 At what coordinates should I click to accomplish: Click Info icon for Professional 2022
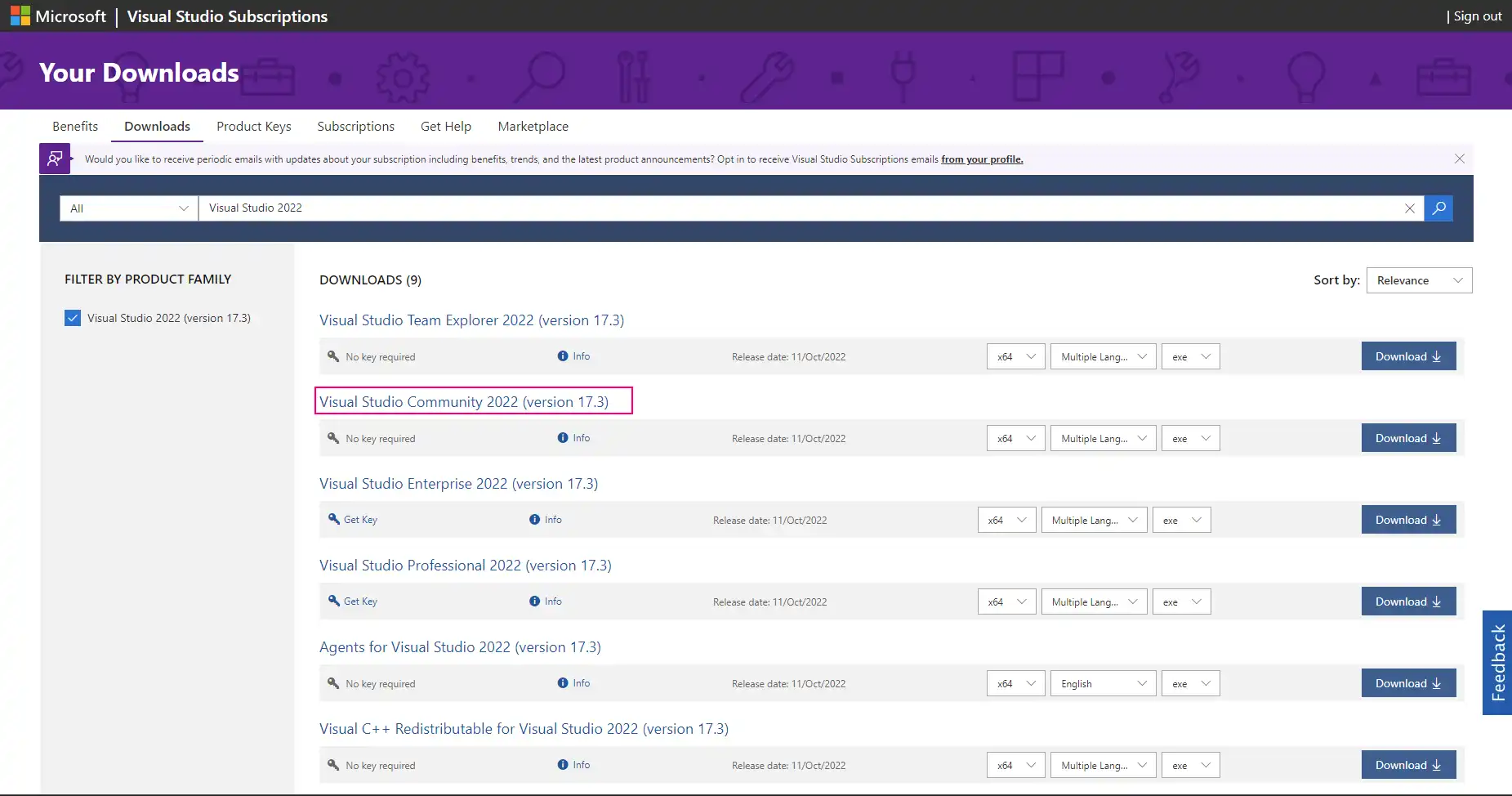[x=535, y=601]
